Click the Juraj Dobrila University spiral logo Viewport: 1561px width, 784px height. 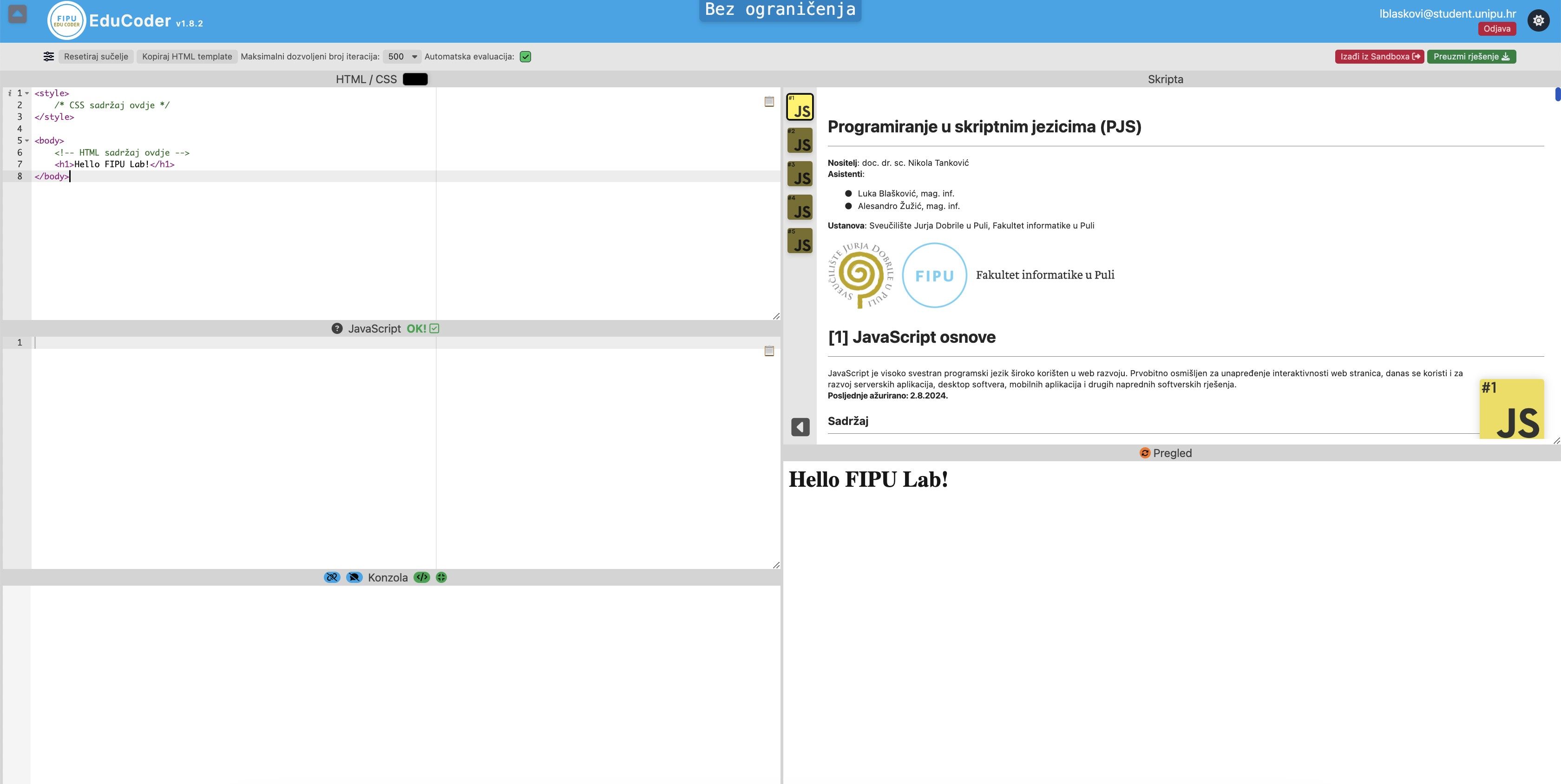tap(860, 275)
